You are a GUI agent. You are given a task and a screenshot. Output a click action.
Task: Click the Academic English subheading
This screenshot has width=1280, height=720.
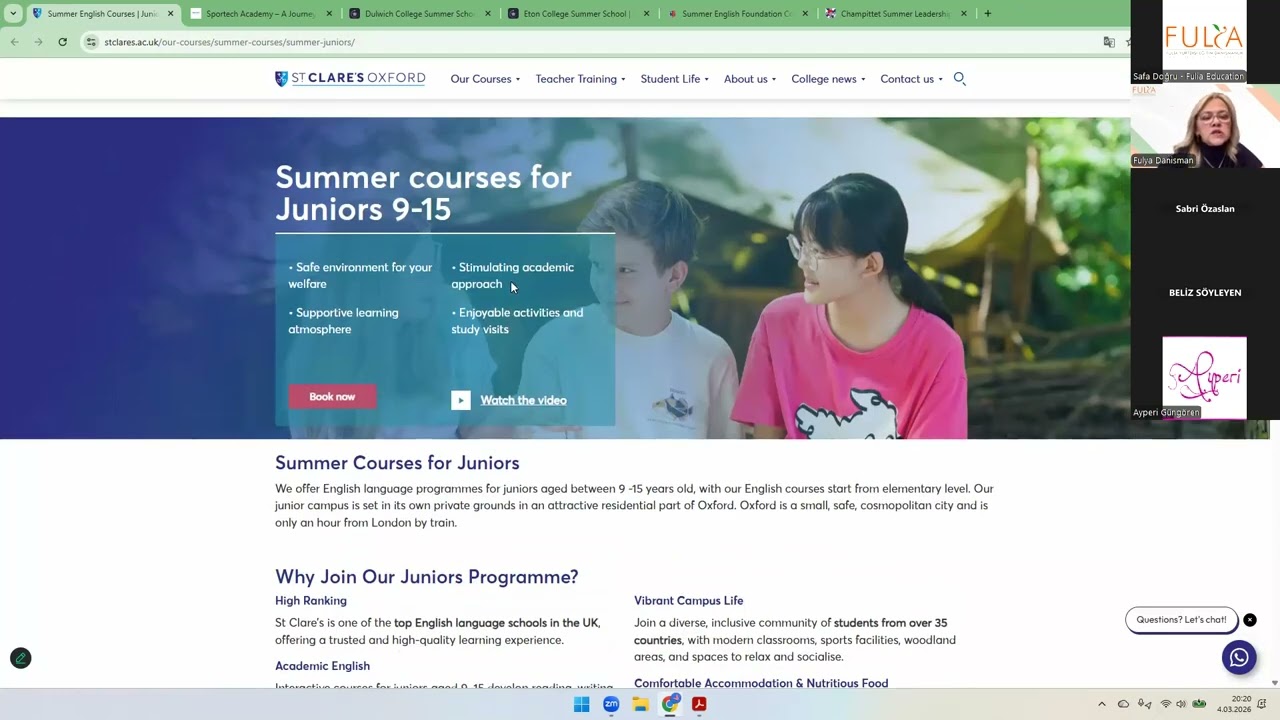[322, 666]
